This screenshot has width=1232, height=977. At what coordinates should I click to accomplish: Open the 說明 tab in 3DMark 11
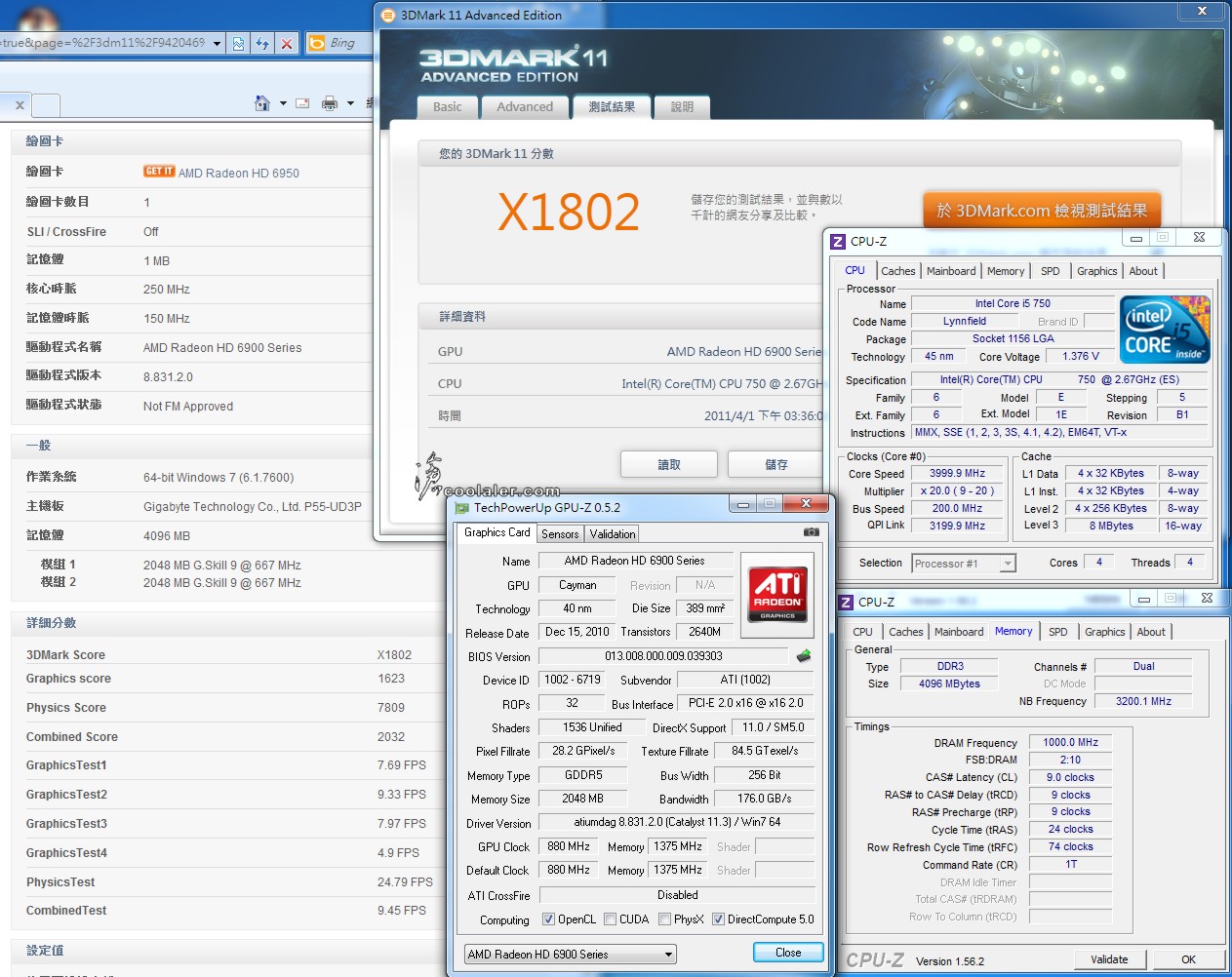[x=682, y=107]
